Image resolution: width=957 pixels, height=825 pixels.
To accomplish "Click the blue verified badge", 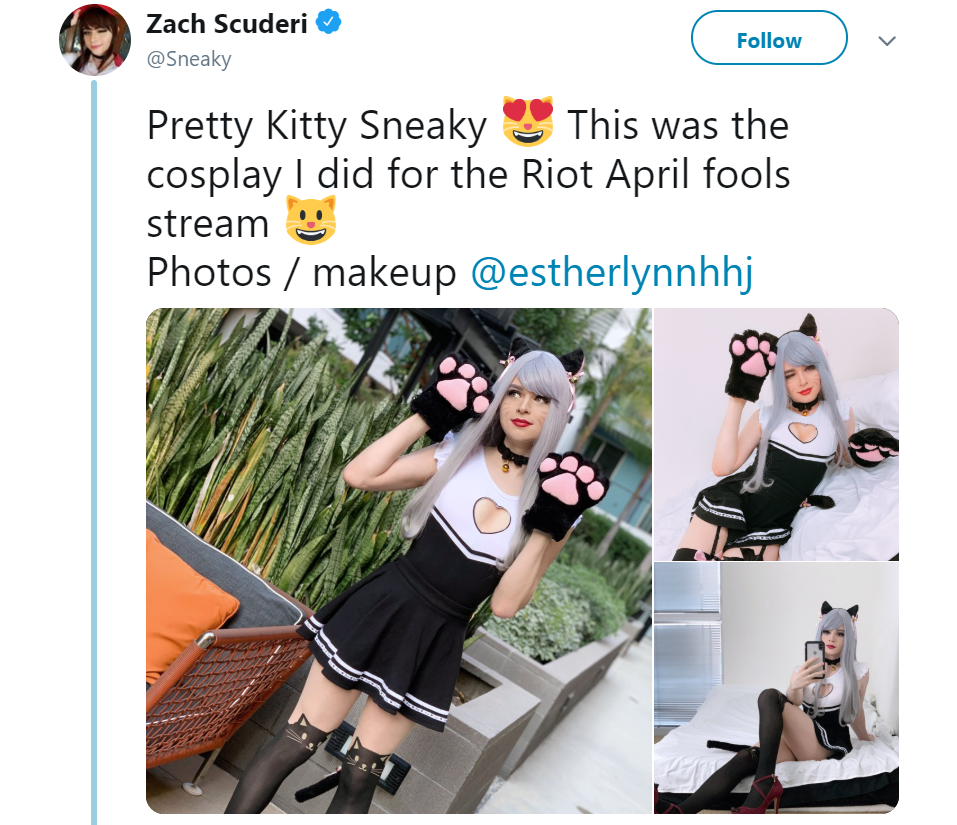I will 329,23.
